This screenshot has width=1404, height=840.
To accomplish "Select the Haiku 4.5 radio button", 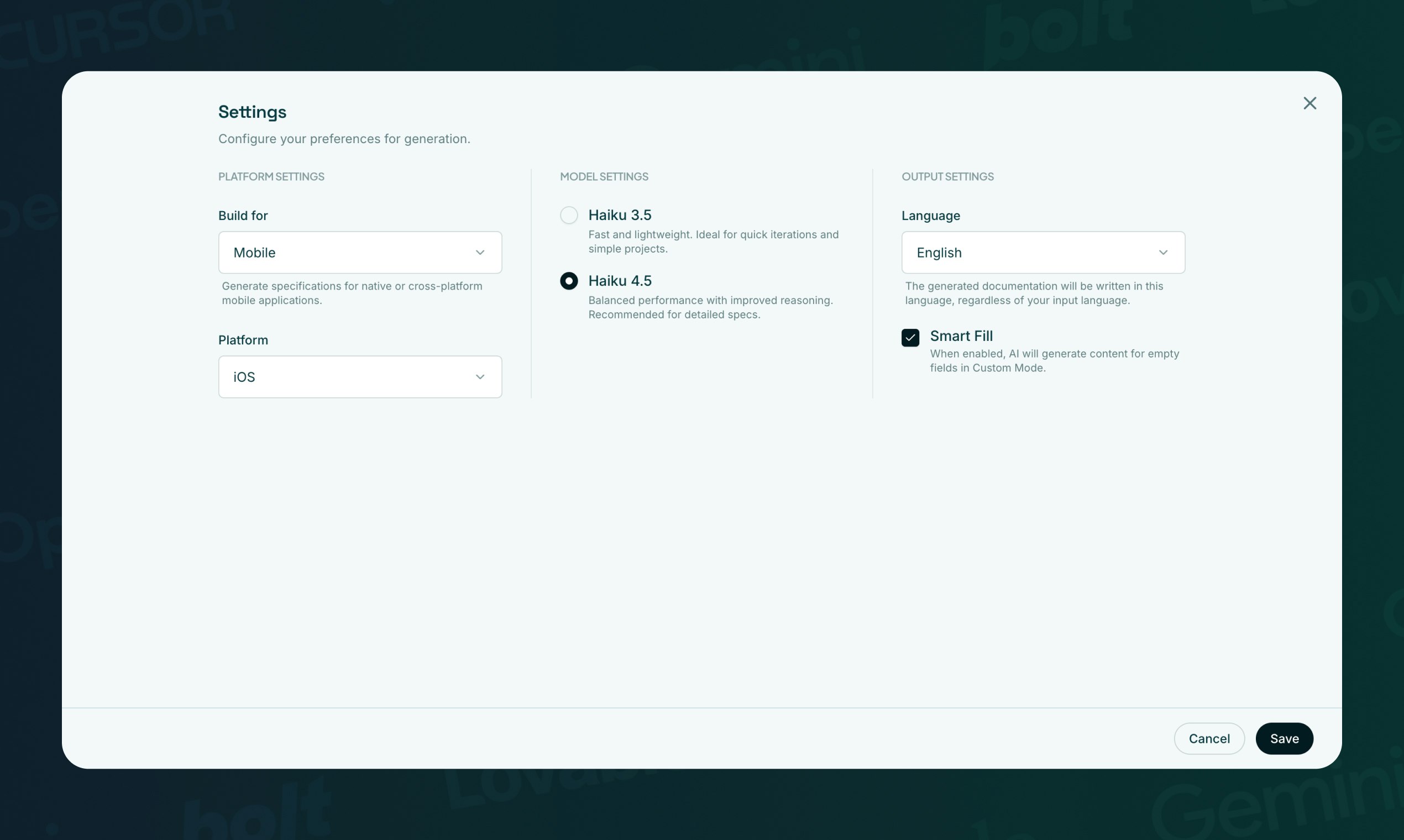I will (x=568, y=281).
